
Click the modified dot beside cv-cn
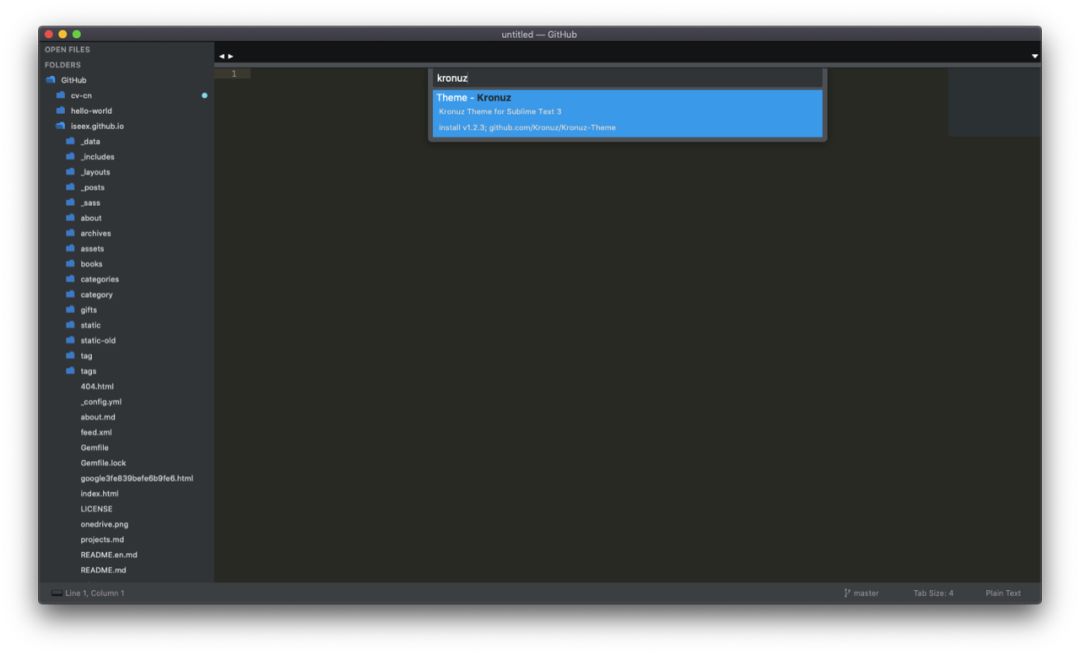coord(205,95)
